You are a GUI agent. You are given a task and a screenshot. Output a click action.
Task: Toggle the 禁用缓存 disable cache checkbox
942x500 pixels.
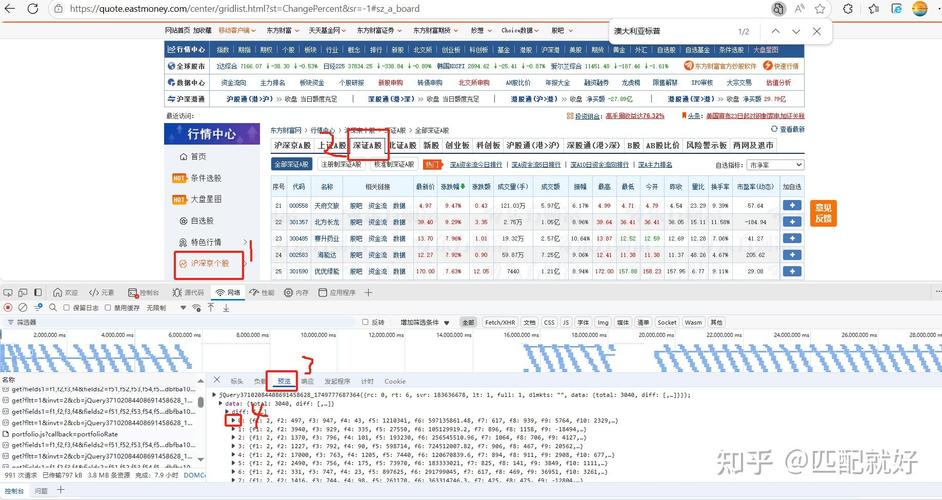coord(108,308)
